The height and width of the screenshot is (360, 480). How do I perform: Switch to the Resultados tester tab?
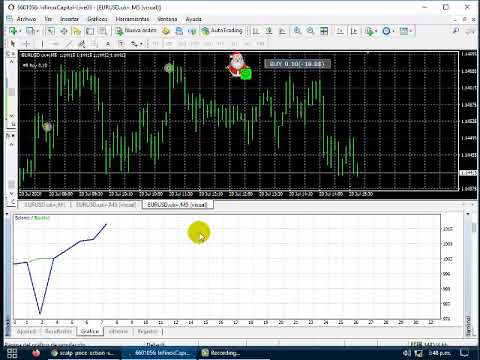(58, 331)
